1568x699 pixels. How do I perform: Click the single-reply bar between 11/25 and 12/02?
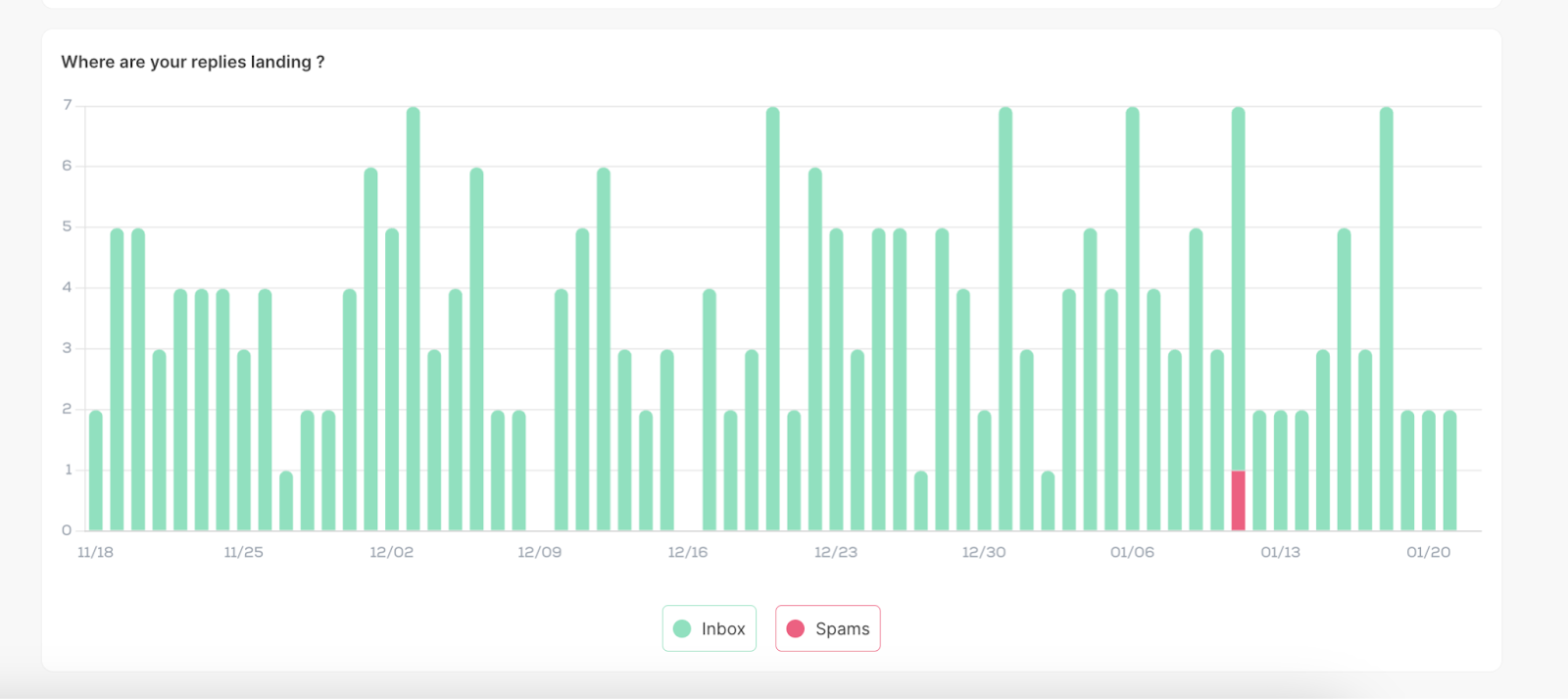point(286,501)
